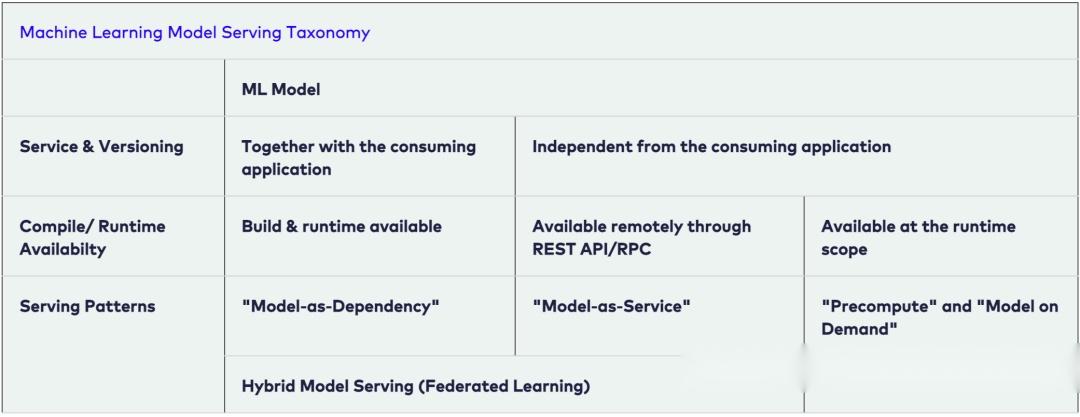The width and height of the screenshot is (1080, 417).
Task: Click the empty cell left of ML Model
Action: click(x=113, y=88)
